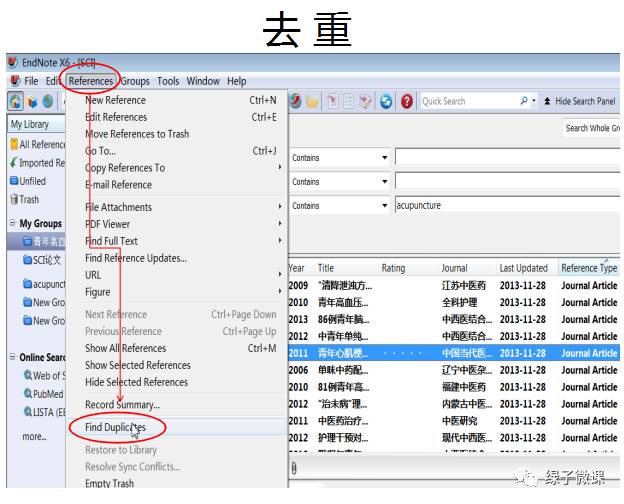Collapse the Online Search section

point(12,356)
